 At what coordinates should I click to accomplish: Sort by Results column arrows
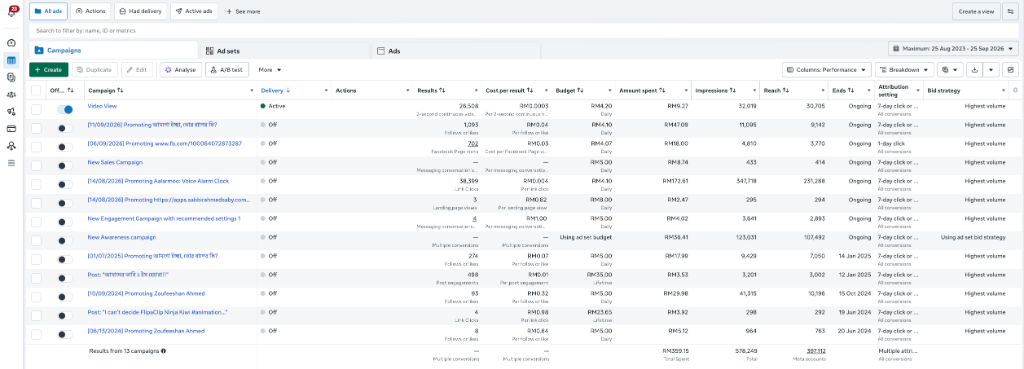pos(442,90)
